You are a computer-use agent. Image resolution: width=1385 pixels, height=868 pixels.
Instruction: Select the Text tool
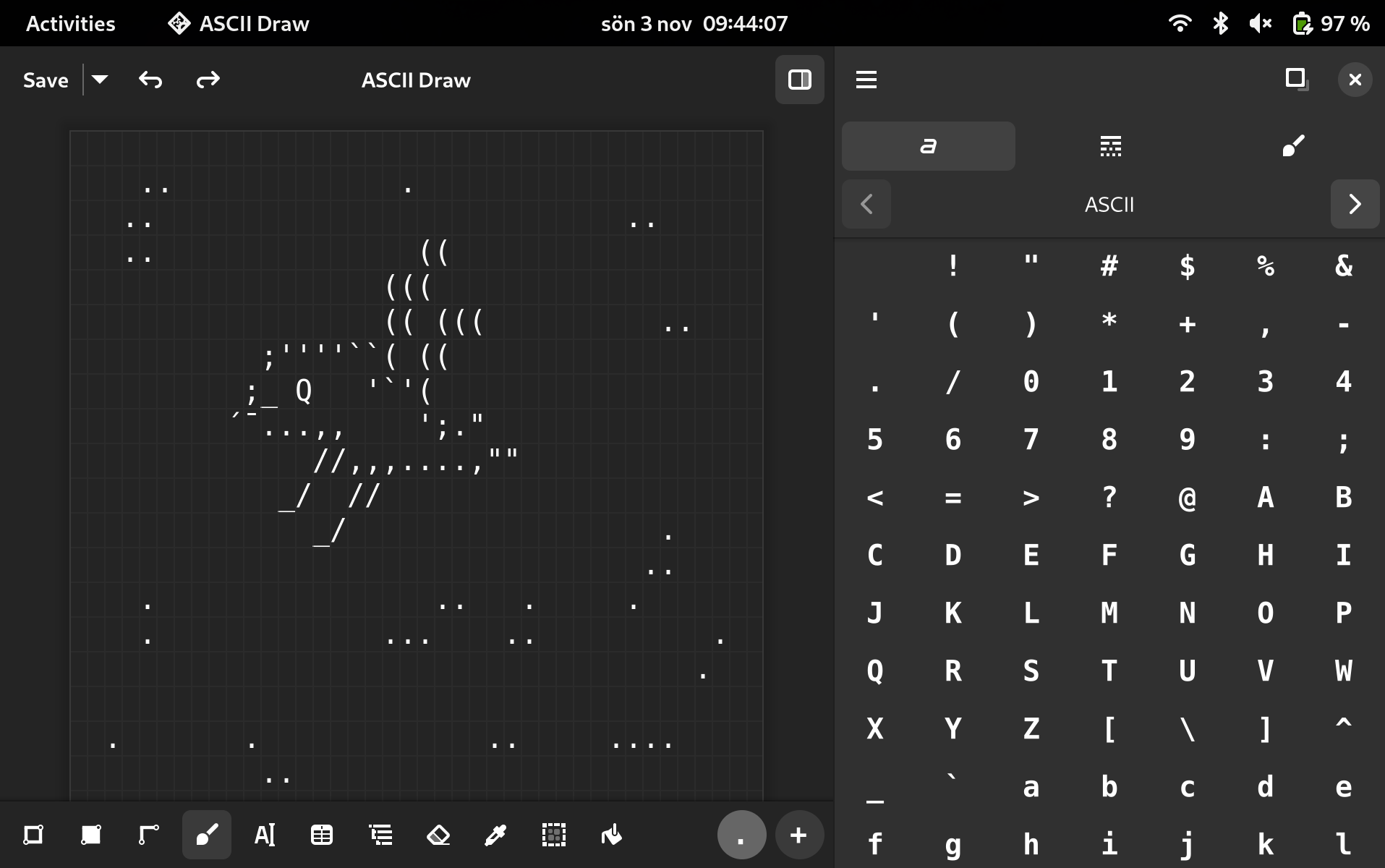click(265, 835)
